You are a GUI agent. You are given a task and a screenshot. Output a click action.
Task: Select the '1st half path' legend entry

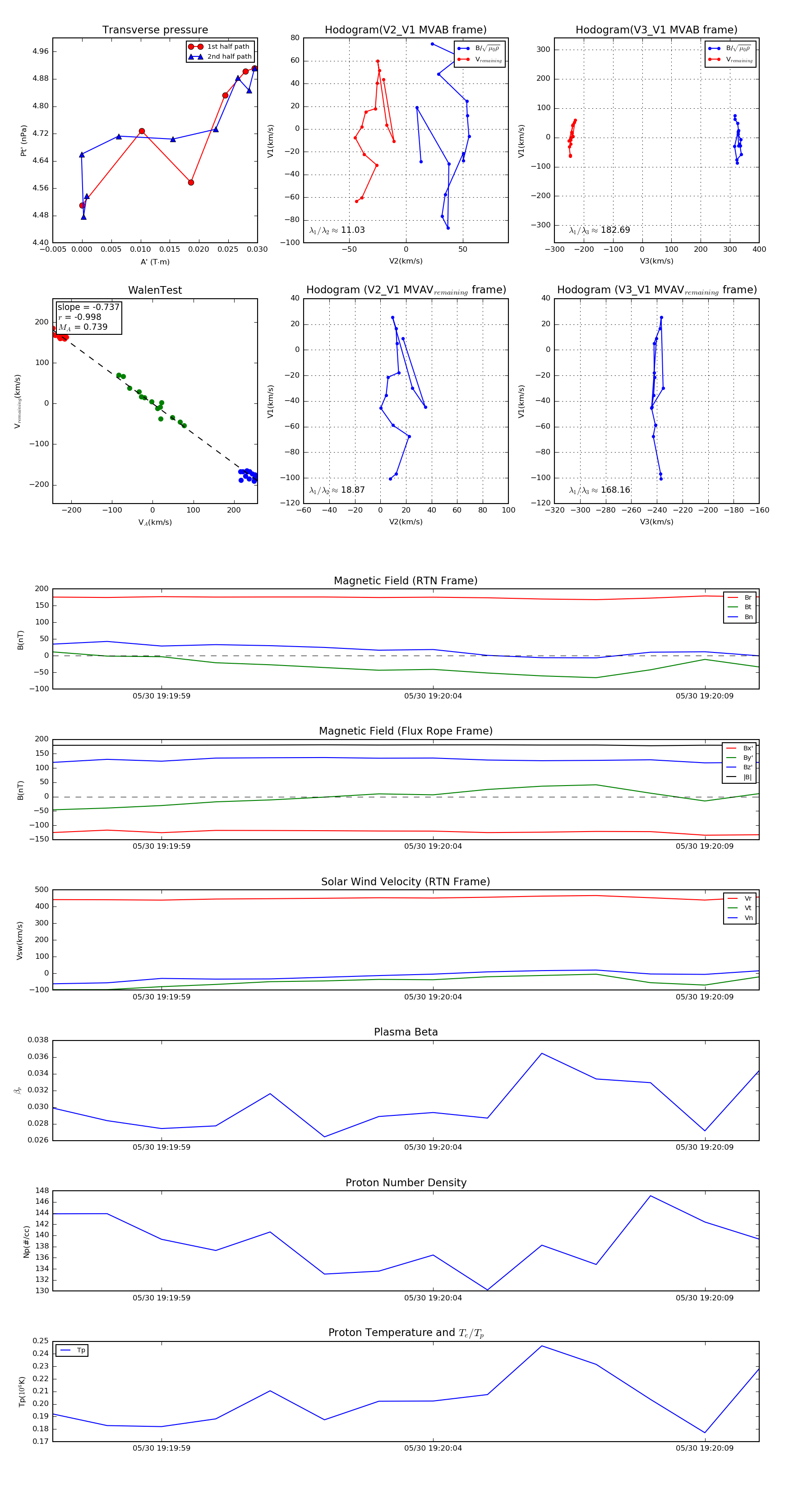(x=219, y=47)
